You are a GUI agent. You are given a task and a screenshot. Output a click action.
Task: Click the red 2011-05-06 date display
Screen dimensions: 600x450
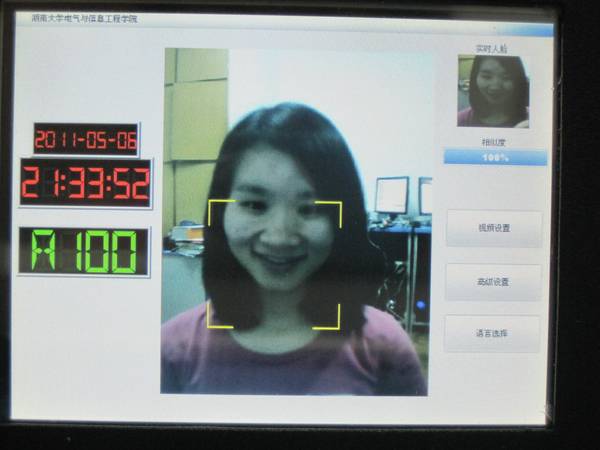point(86,139)
